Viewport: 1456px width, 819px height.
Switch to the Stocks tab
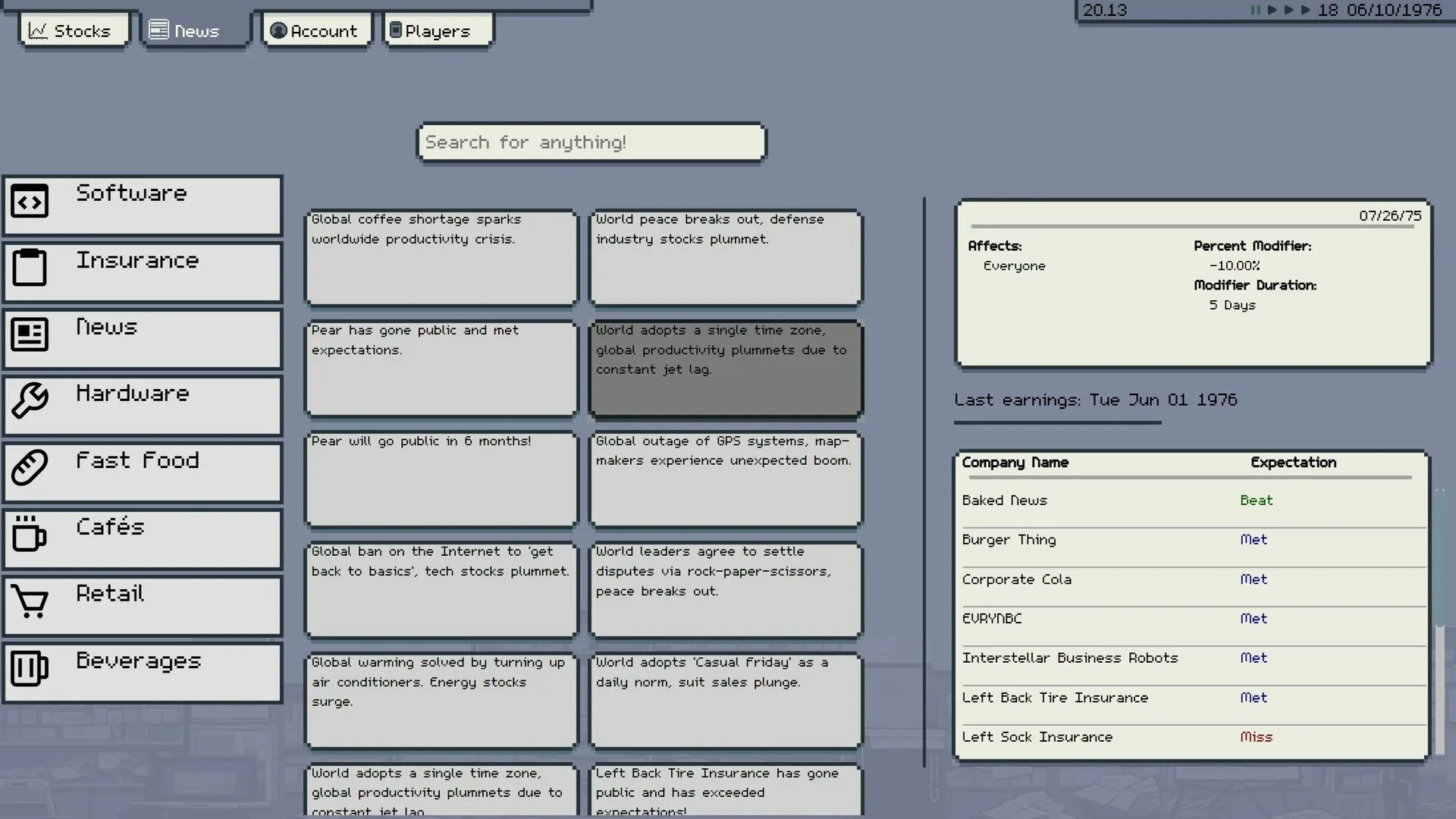point(73,31)
